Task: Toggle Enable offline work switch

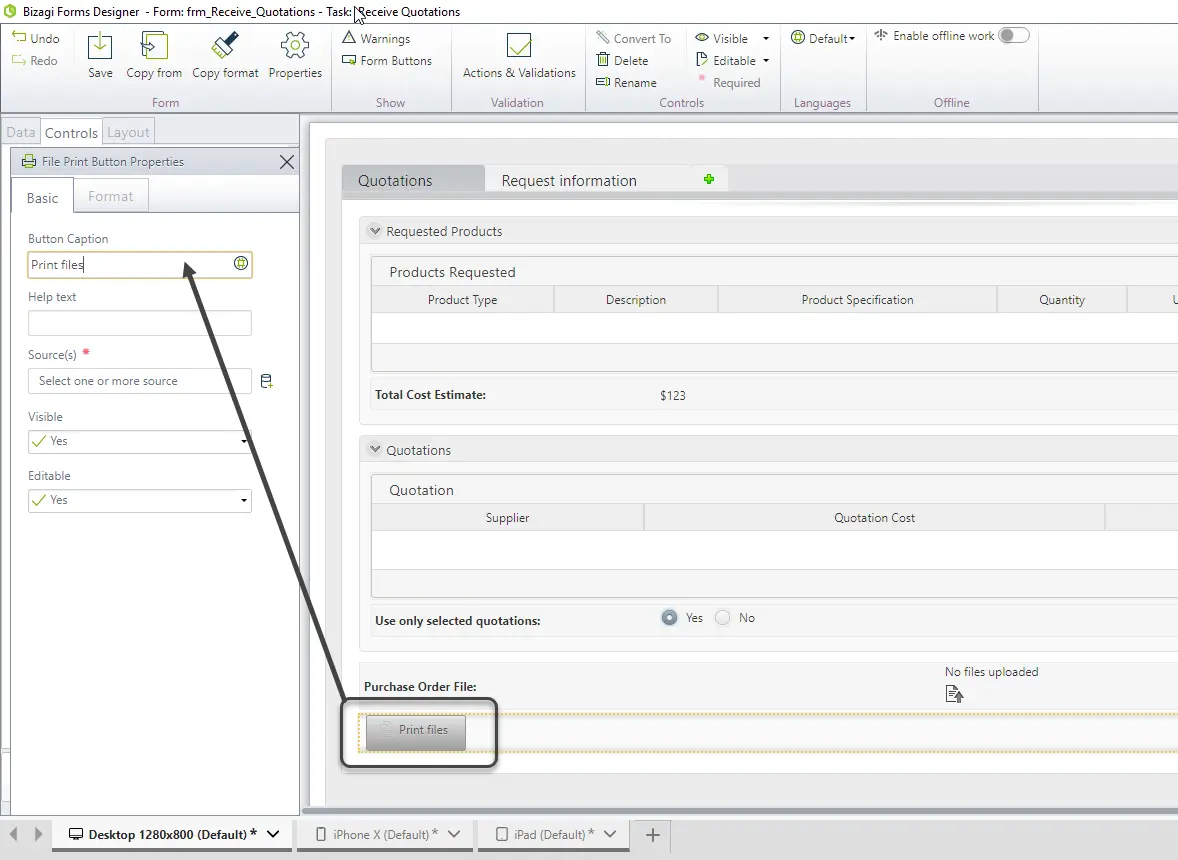Action: tap(1013, 36)
